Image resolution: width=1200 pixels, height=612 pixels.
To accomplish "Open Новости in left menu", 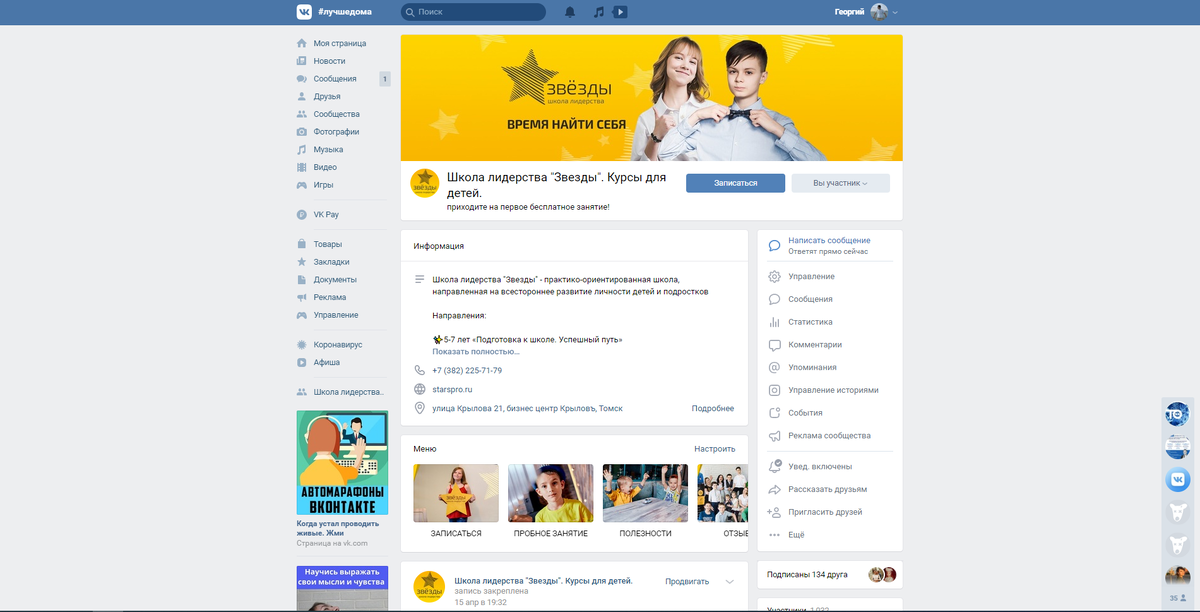I will point(329,61).
